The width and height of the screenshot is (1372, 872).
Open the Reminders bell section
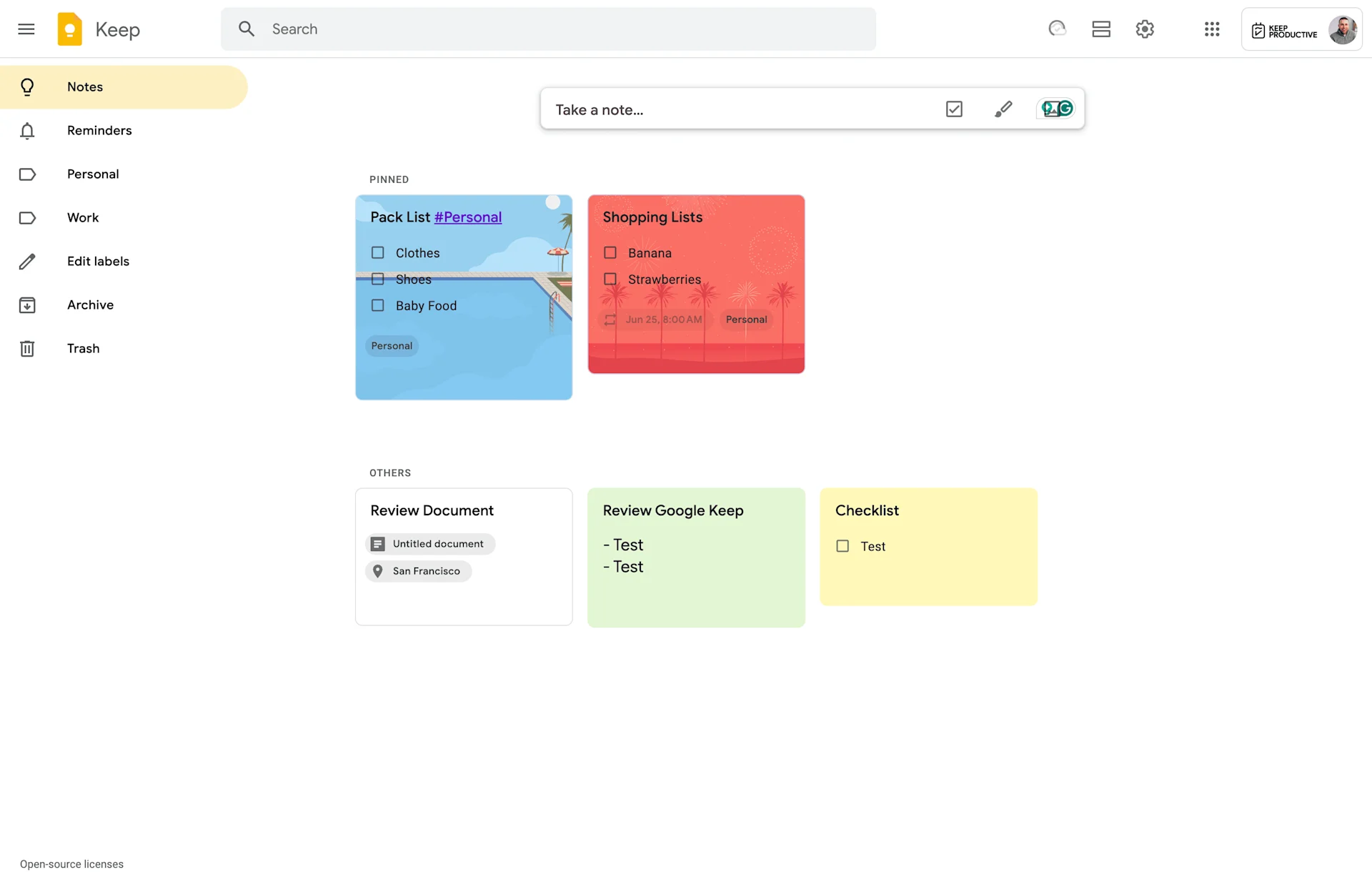click(99, 130)
